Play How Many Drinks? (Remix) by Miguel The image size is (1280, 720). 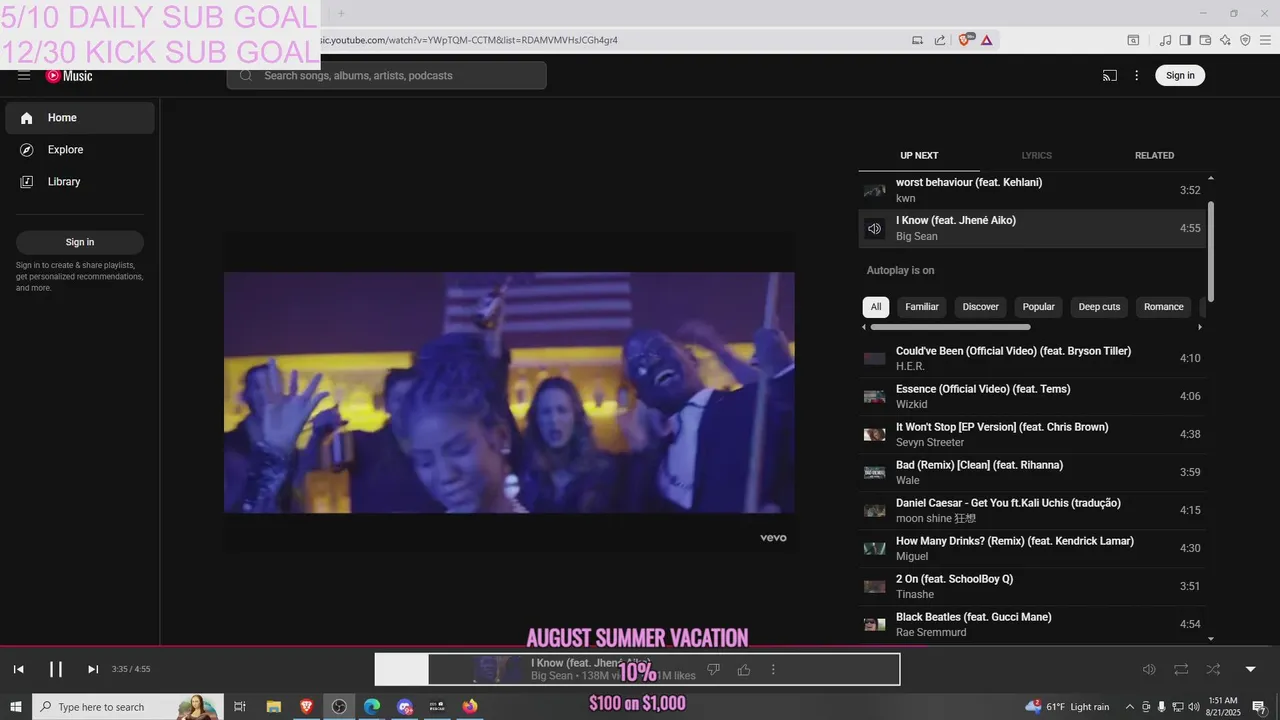click(x=1032, y=548)
